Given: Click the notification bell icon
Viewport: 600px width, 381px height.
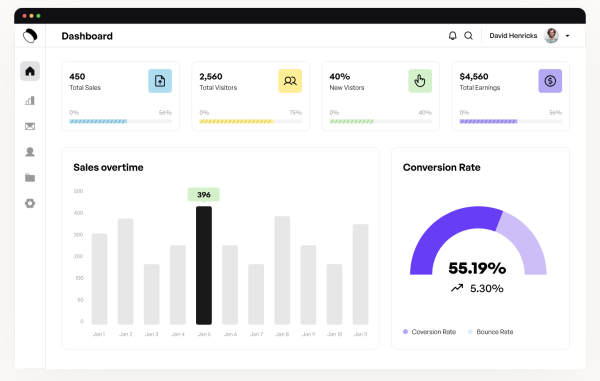Looking at the screenshot, I should point(452,36).
